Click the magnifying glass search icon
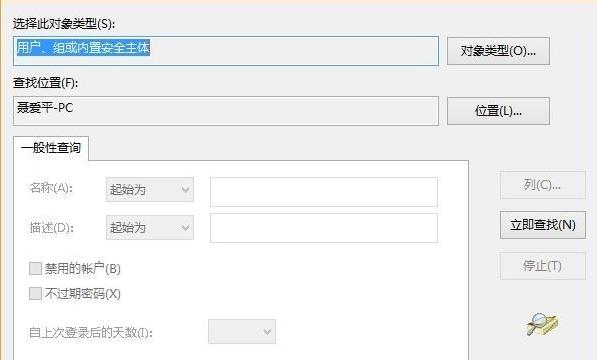 [x=542, y=324]
